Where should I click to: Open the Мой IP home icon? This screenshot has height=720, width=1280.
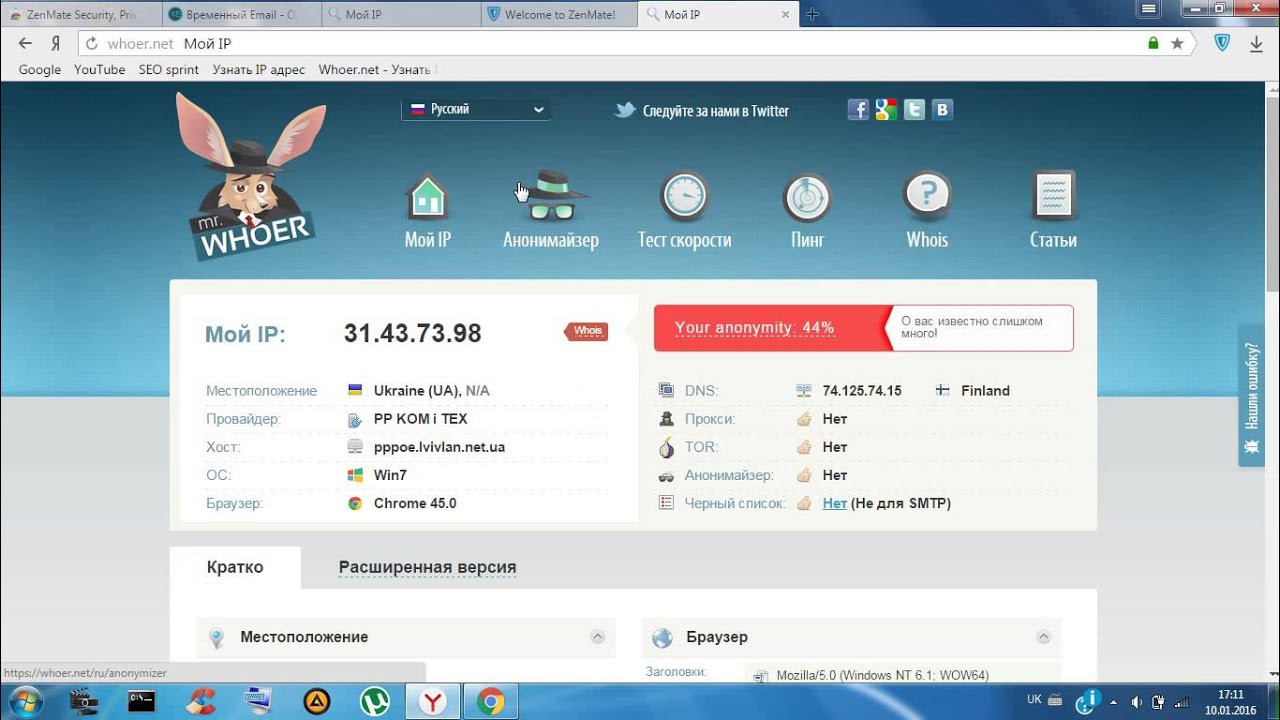tap(427, 197)
